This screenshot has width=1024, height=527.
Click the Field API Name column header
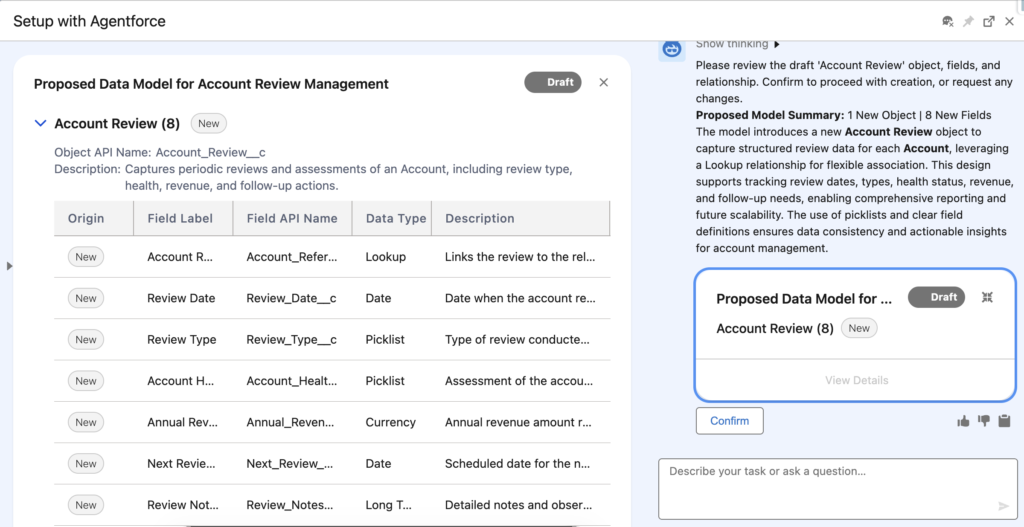tap(292, 219)
